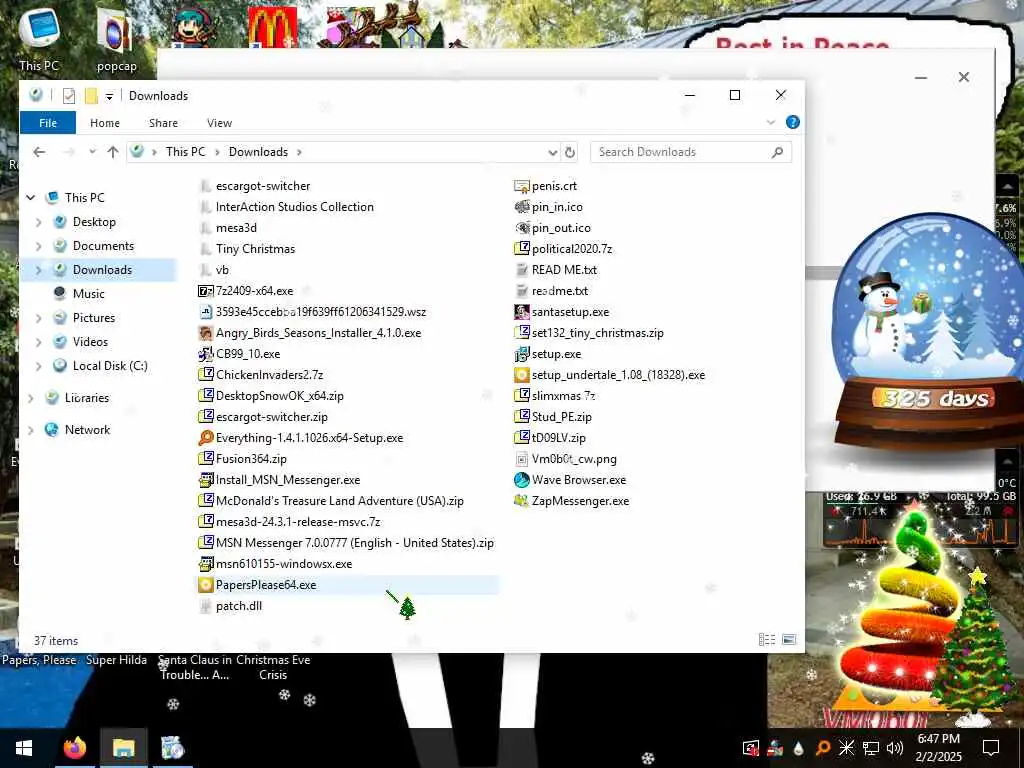Select CB99_10.exe file icon
Screen dimensions: 1024x768
(206, 354)
